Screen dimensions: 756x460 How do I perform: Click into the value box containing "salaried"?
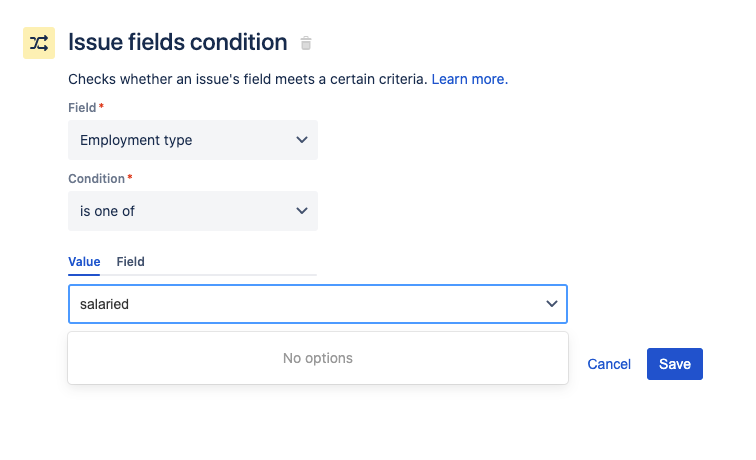point(318,304)
